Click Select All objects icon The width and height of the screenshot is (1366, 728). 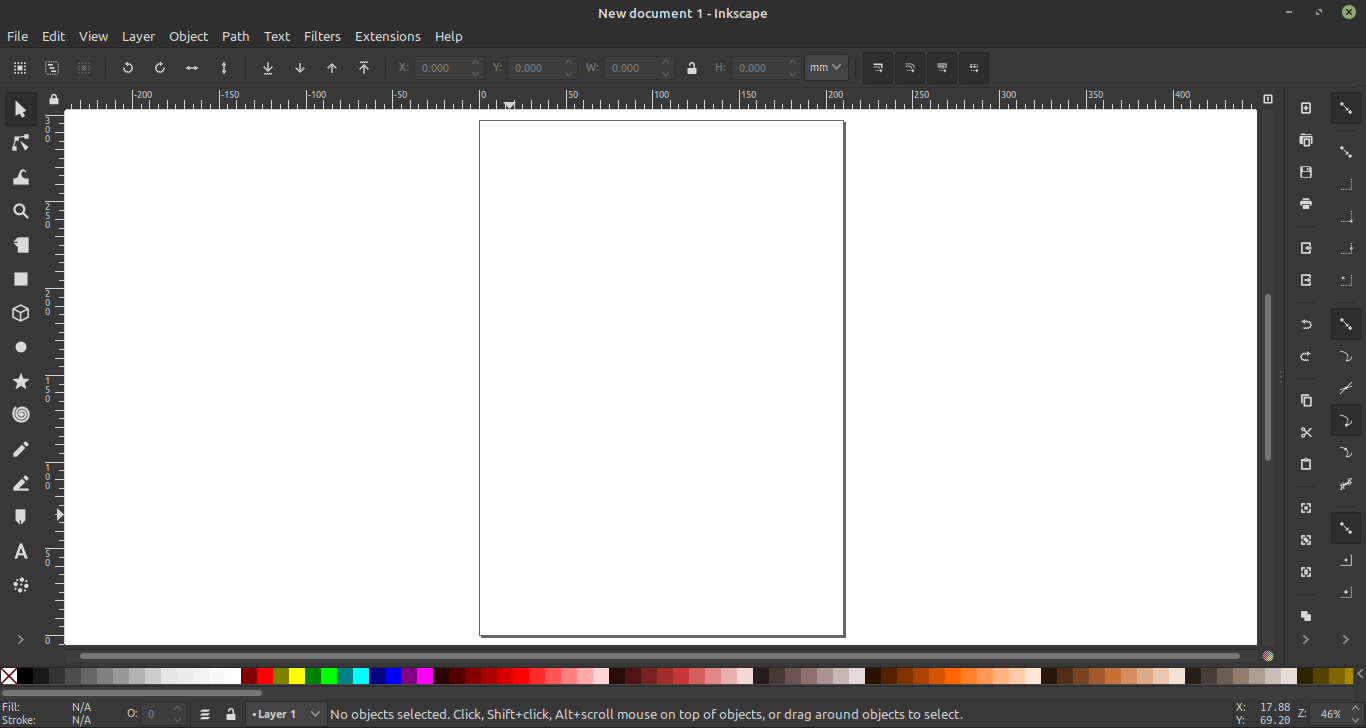[x=20, y=68]
